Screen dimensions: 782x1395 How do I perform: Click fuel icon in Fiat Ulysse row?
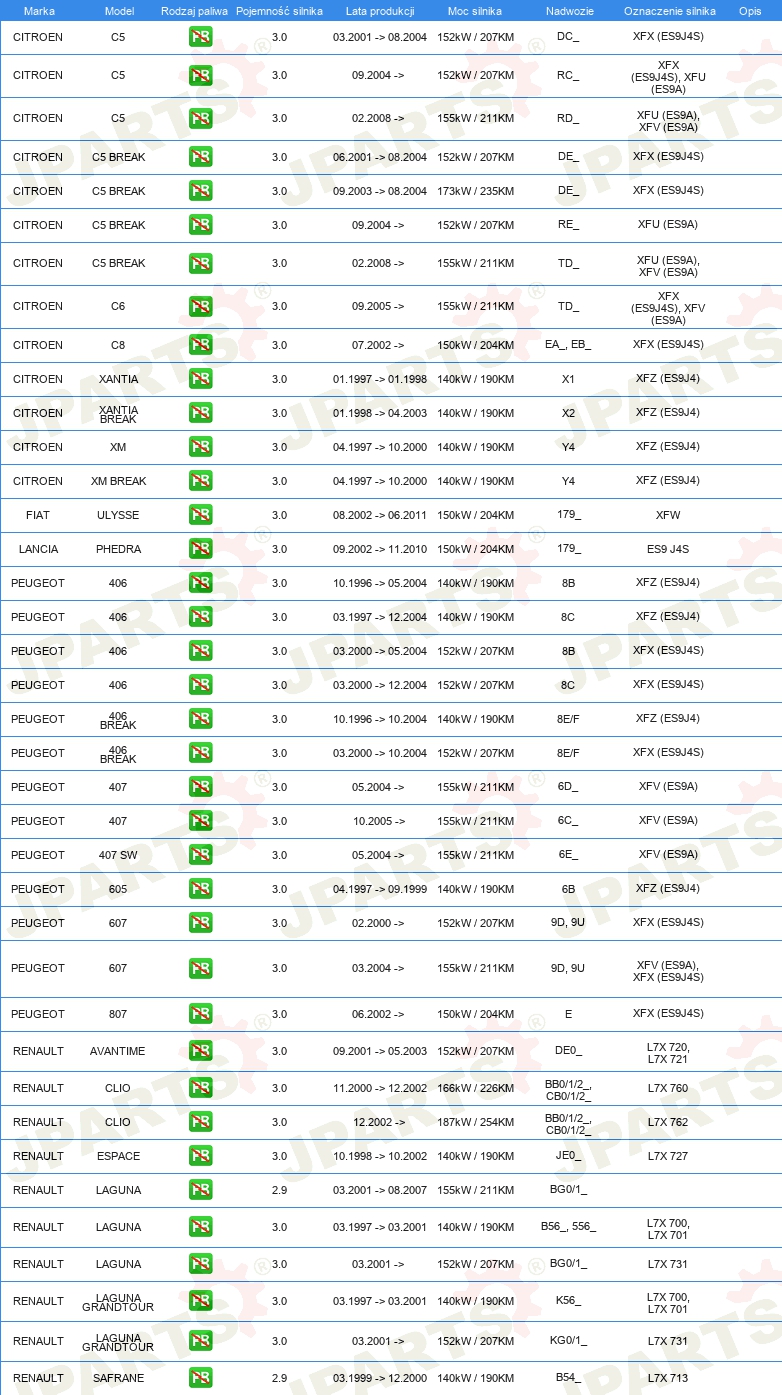[200, 515]
